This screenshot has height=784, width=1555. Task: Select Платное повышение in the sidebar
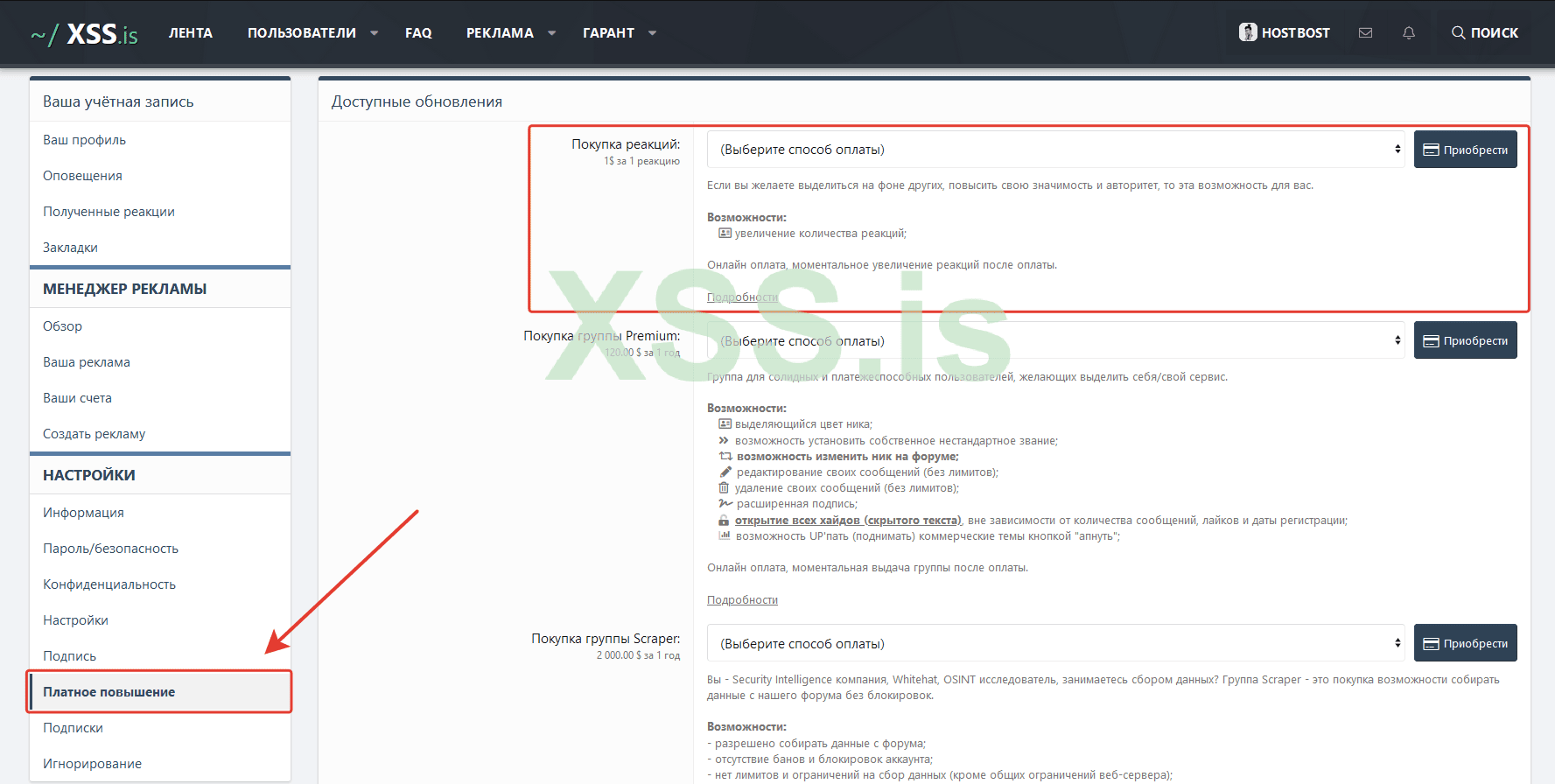click(160, 692)
